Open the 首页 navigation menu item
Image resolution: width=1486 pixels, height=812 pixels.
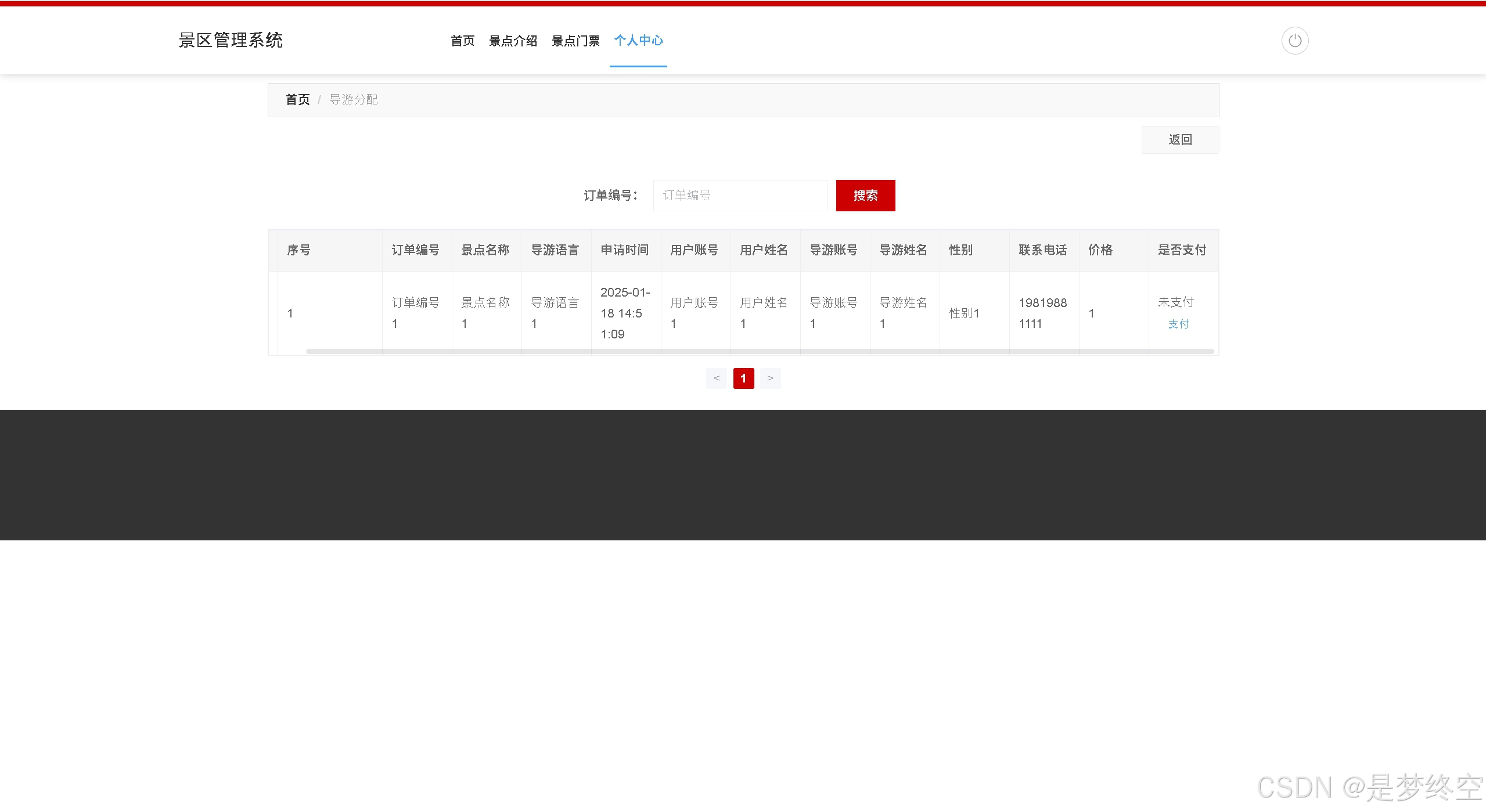pyautogui.click(x=462, y=41)
